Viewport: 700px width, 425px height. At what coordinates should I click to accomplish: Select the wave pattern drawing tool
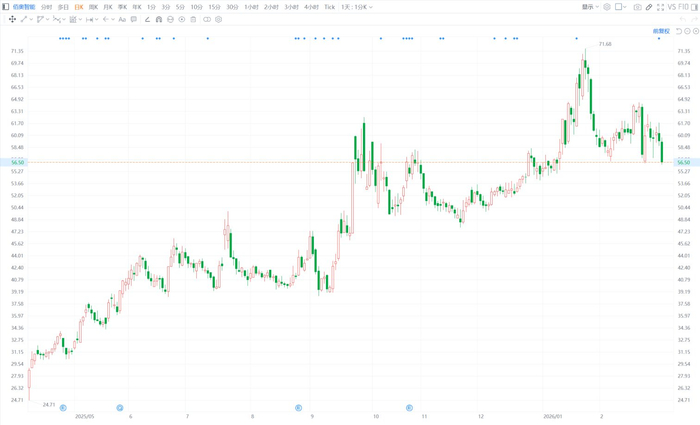(x=57, y=19)
